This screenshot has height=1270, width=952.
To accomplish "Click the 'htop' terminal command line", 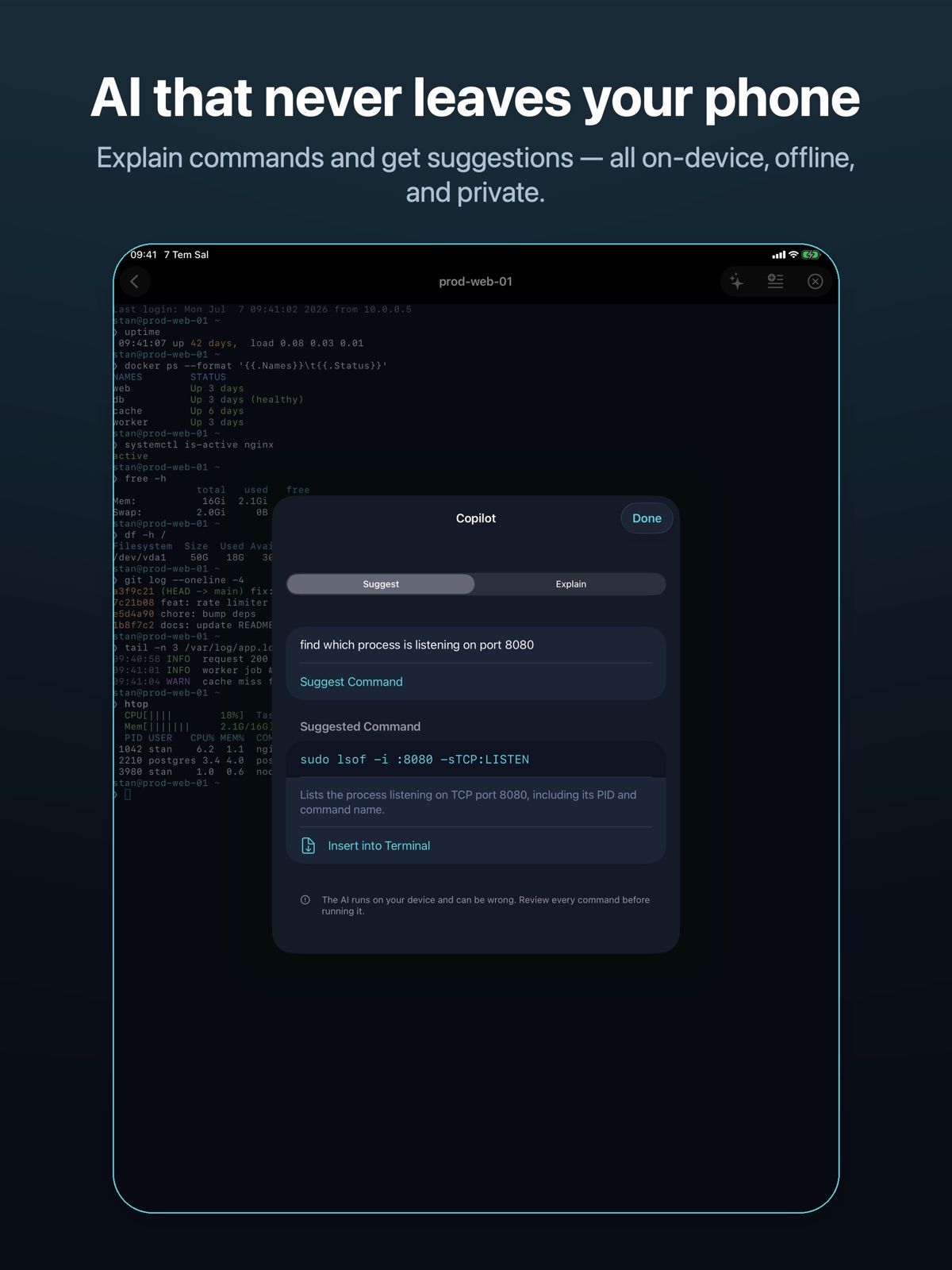I will pyautogui.click(x=132, y=704).
